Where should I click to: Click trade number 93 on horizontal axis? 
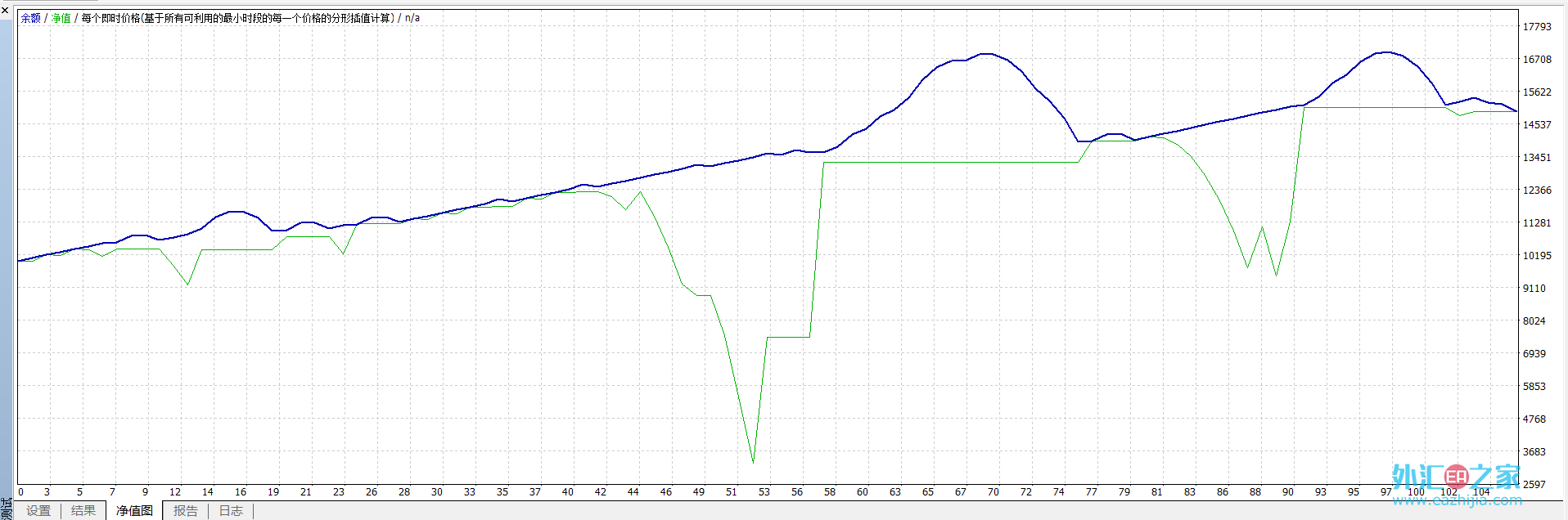coord(1321,492)
